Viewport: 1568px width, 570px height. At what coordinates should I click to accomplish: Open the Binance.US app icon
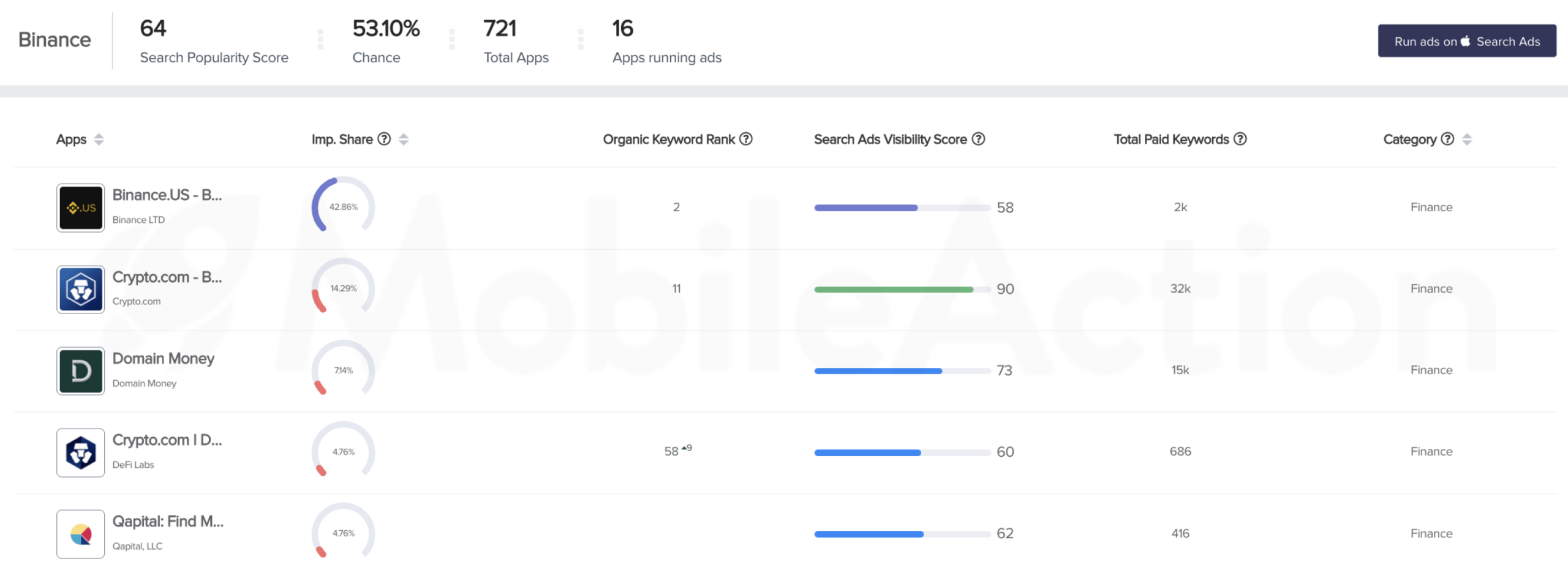click(81, 208)
